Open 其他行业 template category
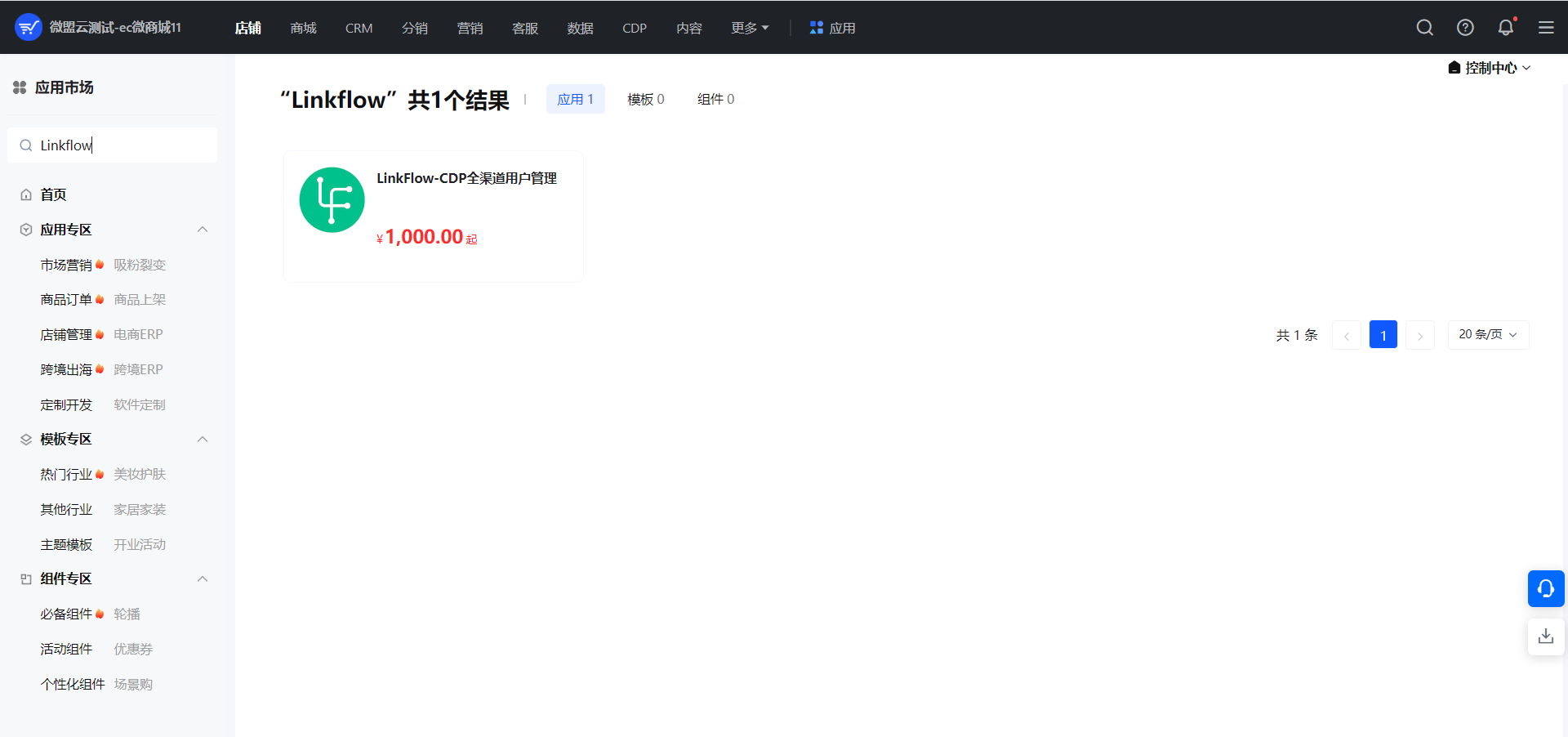This screenshot has width=1568, height=737. point(66,509)
